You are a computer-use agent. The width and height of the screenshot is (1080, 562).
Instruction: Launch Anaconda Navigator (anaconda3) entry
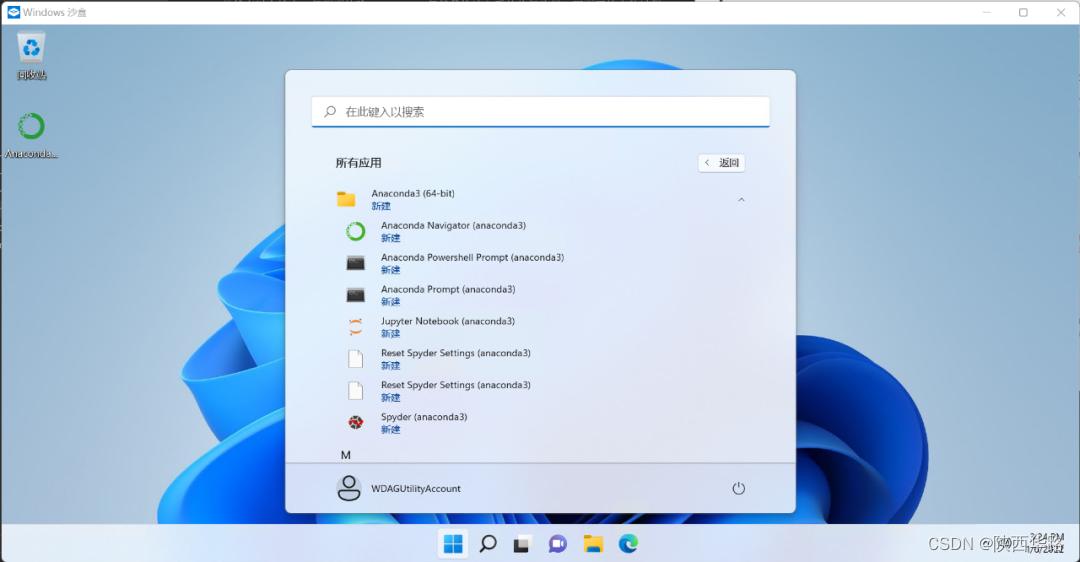click(x=539, y=231)
